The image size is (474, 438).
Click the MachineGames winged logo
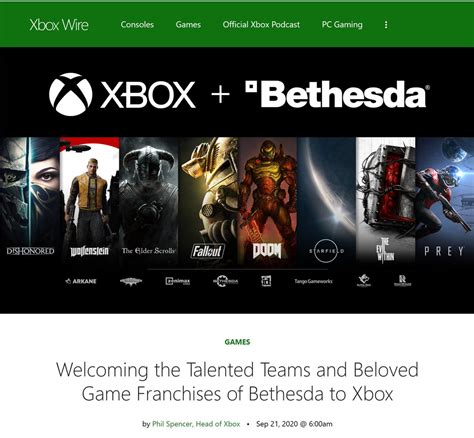click(x=131, y=281)
